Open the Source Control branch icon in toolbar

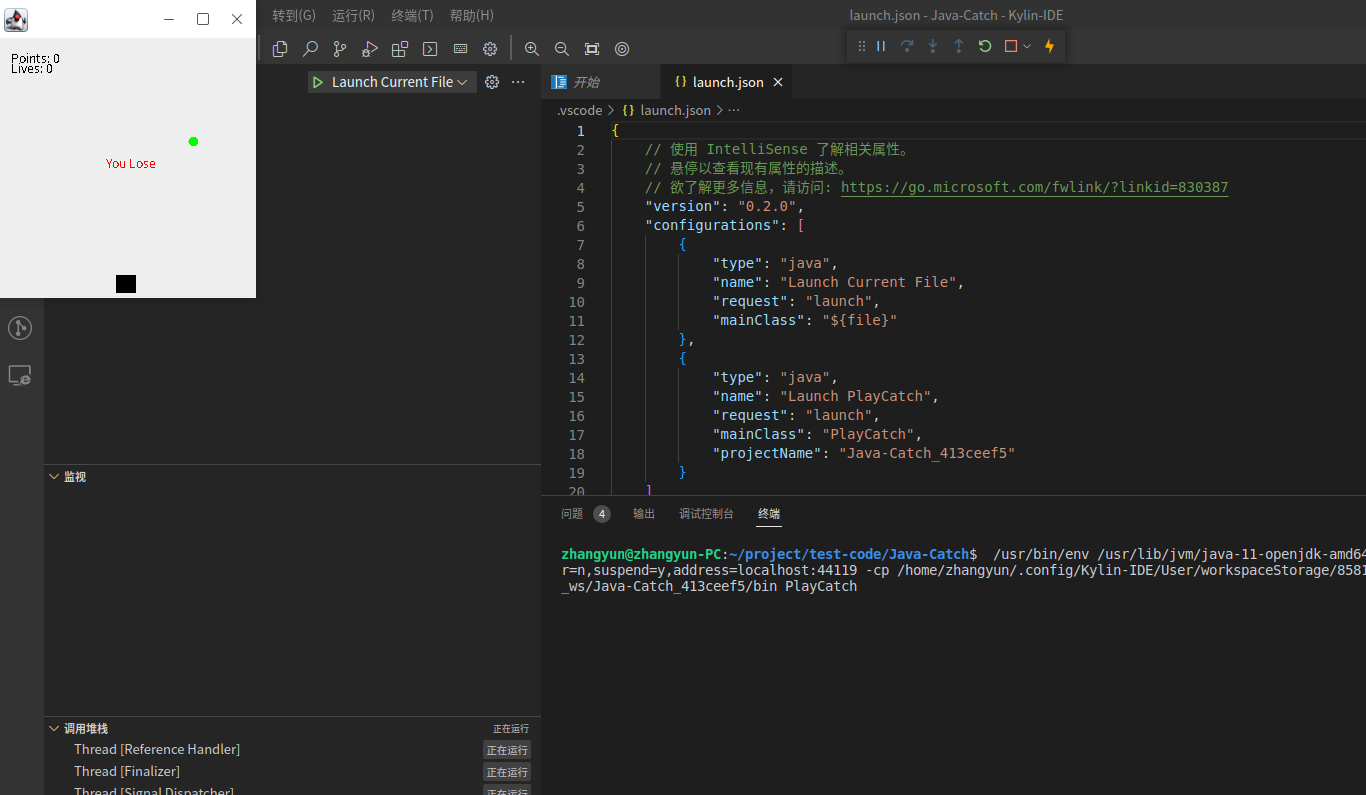click(x=340, y=48)
